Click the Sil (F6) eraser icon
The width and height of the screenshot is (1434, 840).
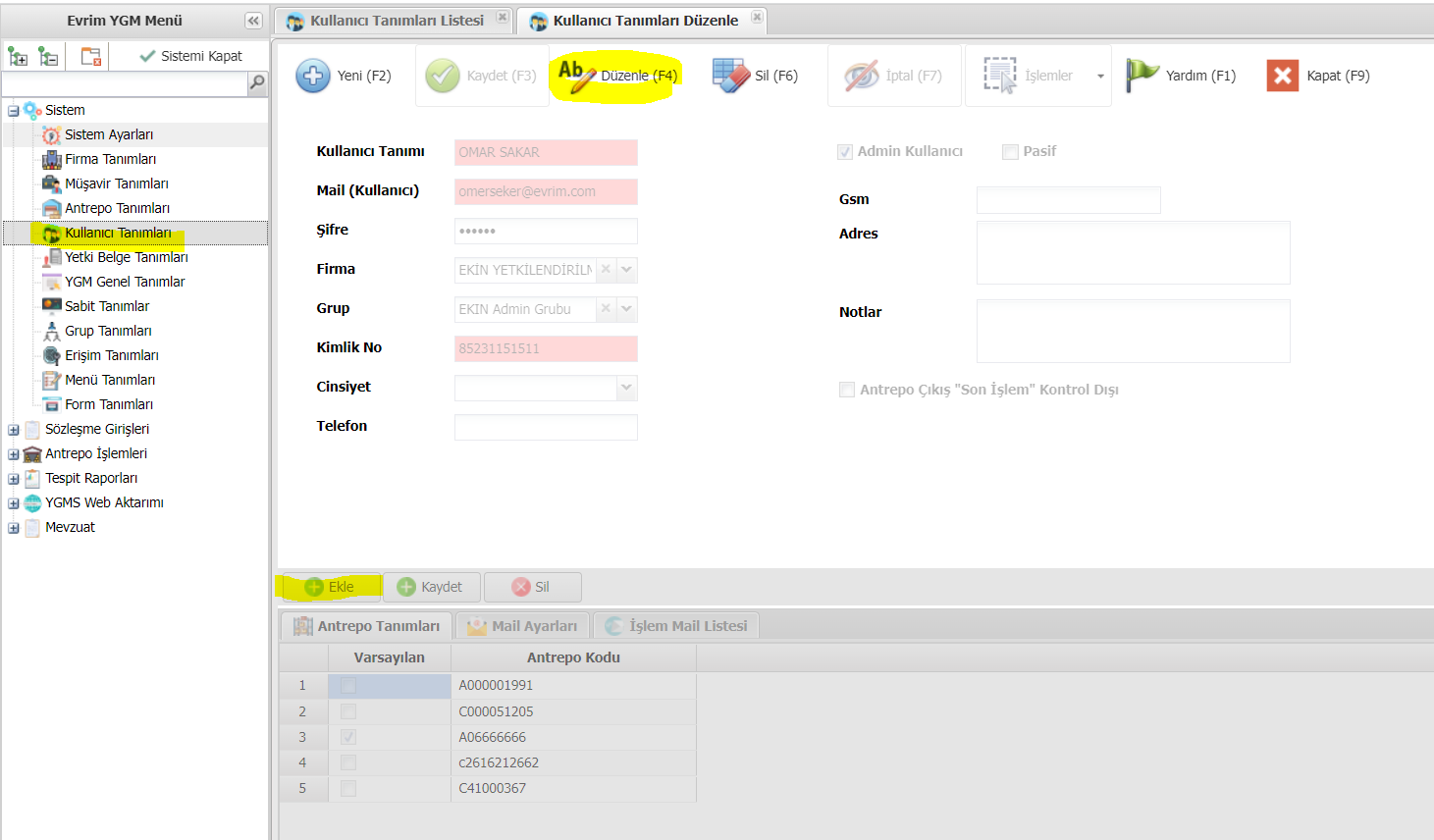coord(731,76)
